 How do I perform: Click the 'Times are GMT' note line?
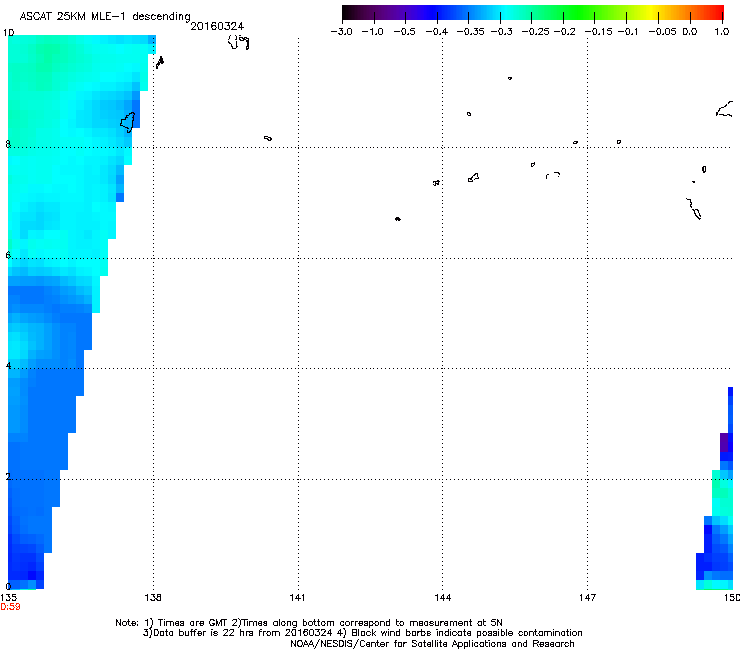(x=309, y=623)
